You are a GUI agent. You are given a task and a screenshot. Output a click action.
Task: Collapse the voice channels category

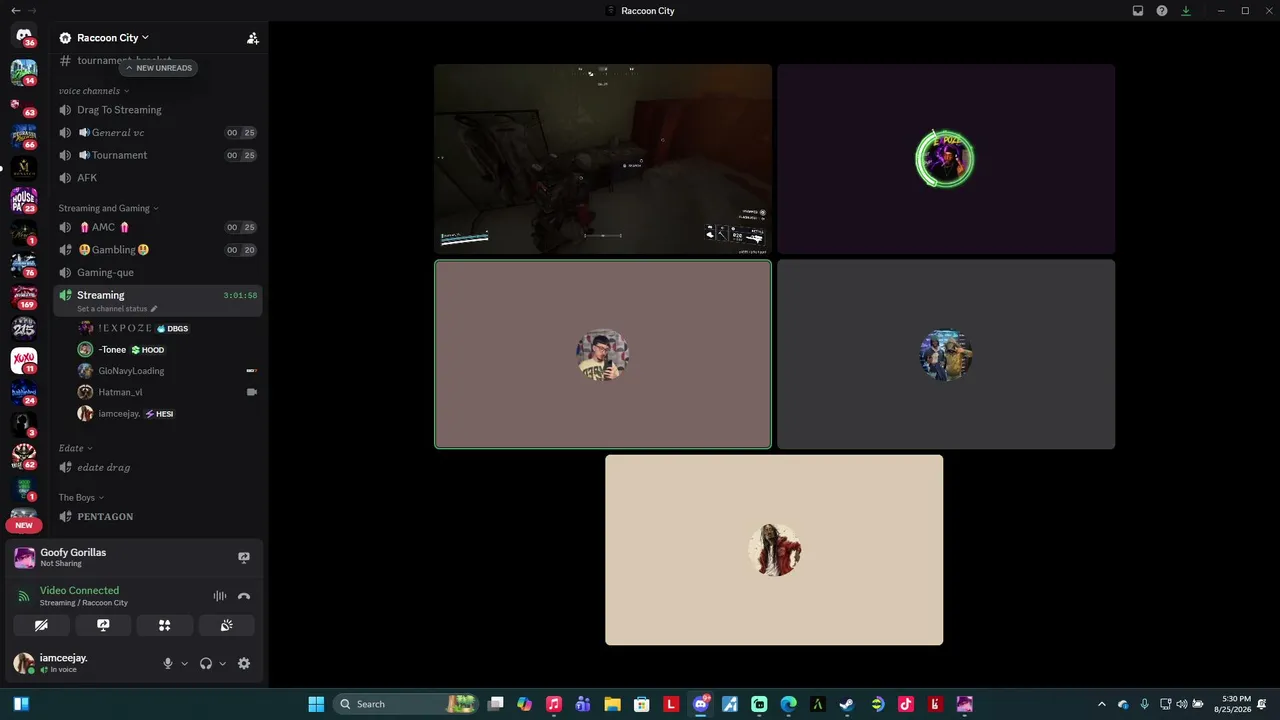[x=95, y=91]
